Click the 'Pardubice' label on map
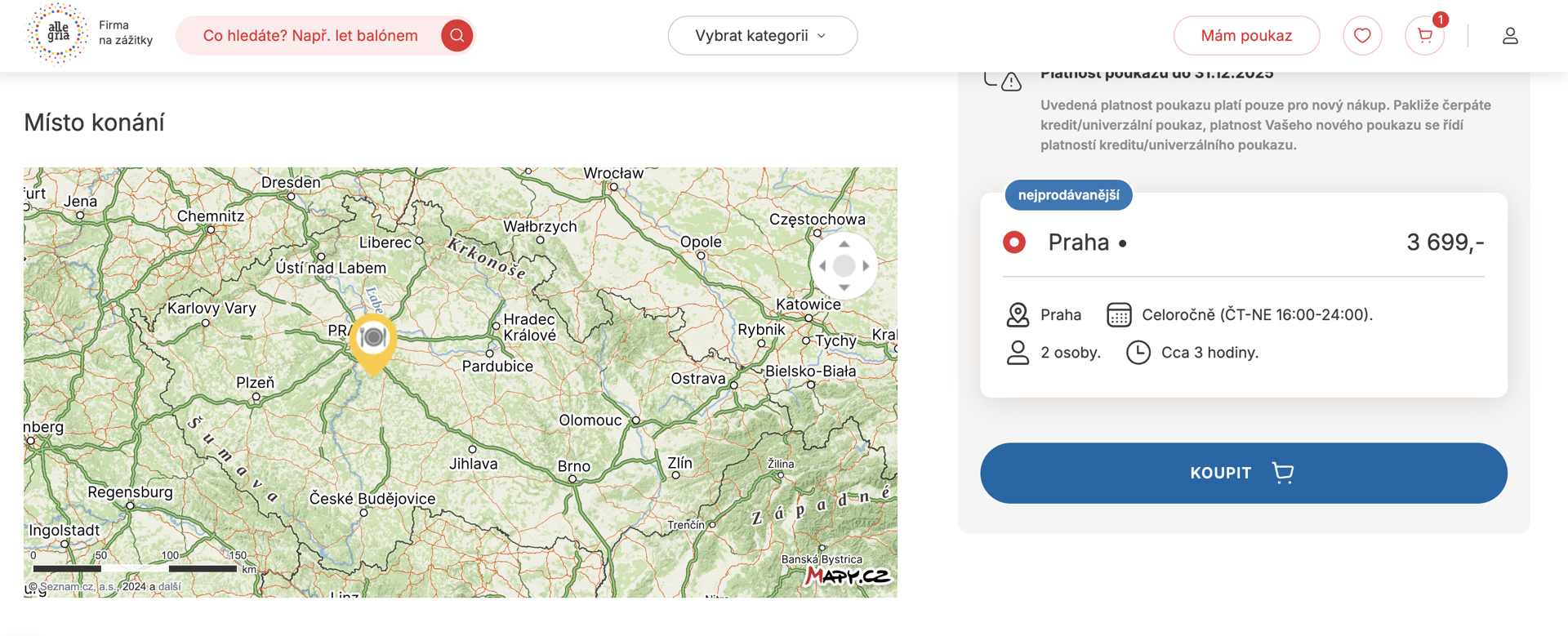This screenshot has width=1568, height=636. 497,367
